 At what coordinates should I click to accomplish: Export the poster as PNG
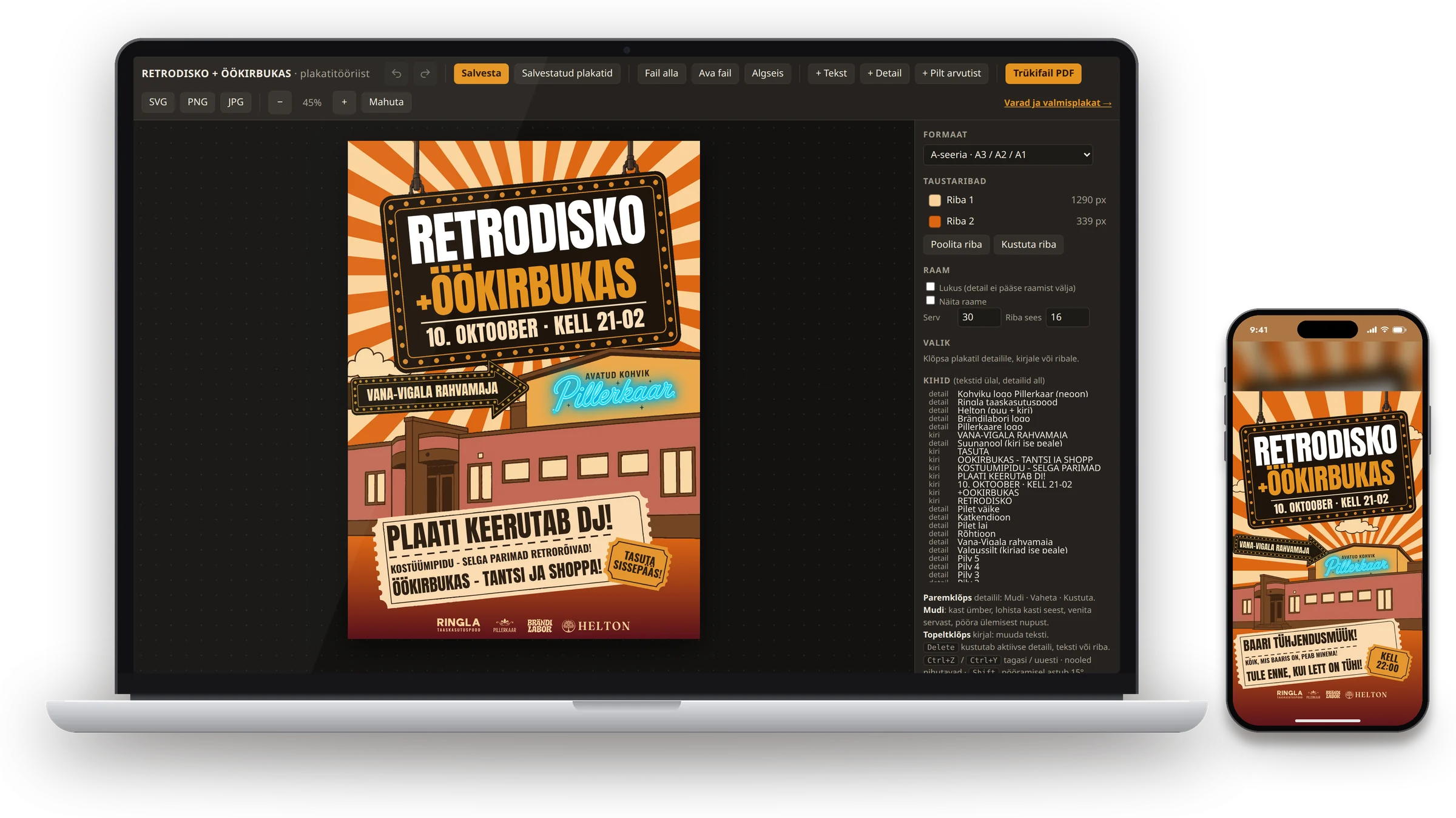coord(197,102)
